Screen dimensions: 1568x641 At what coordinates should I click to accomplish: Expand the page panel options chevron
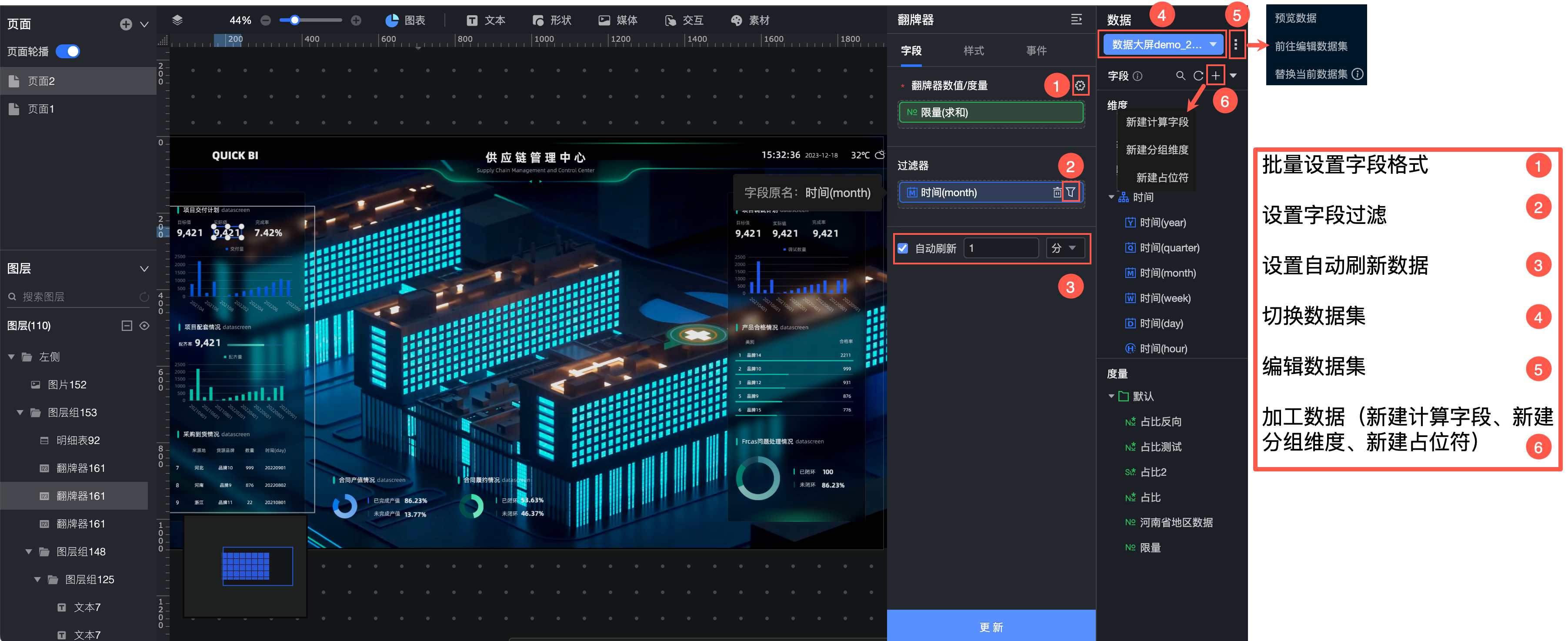(x=144, y=24)
